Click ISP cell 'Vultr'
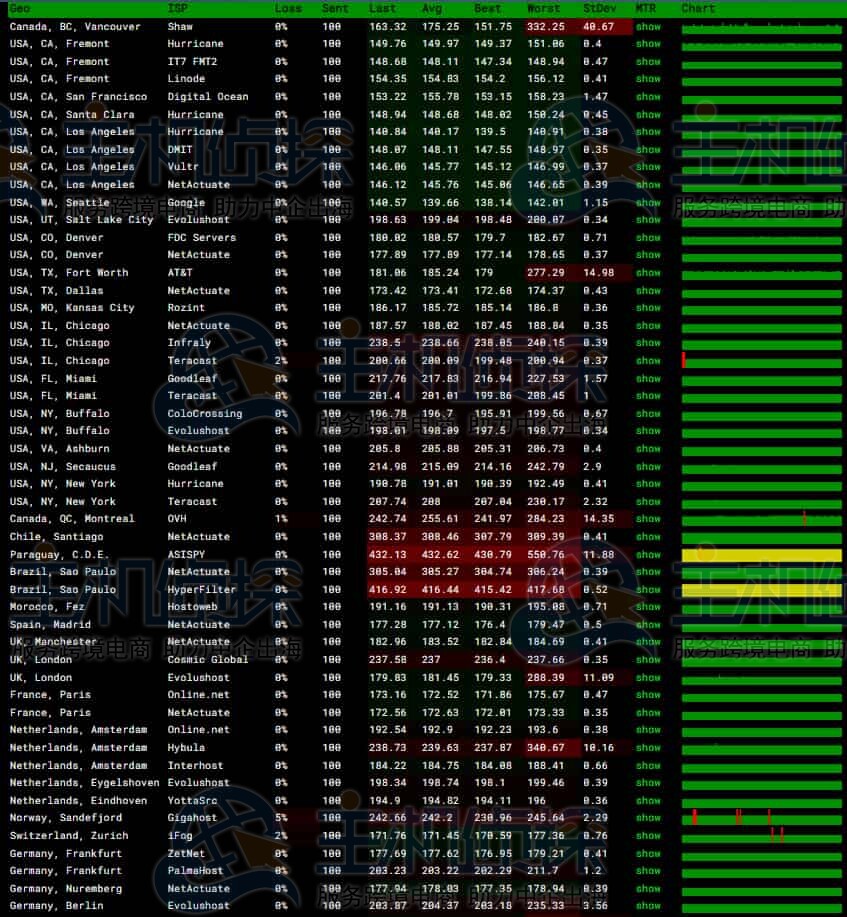Screen dimensions: 847x917 [183, 167]
